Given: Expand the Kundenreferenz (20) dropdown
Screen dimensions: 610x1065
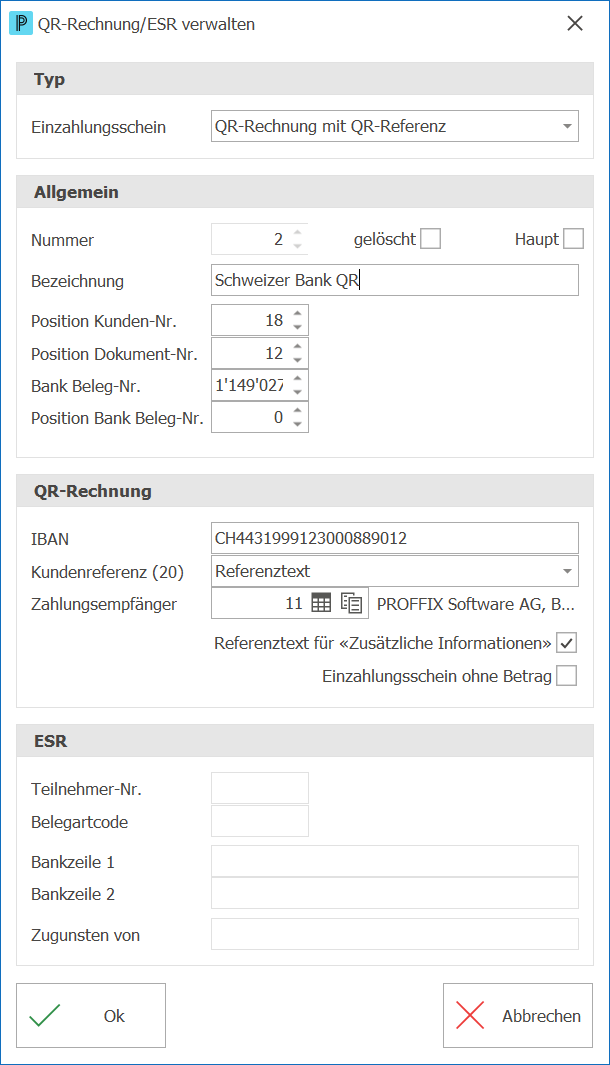Looking at the screenshot, I should 567,571.
